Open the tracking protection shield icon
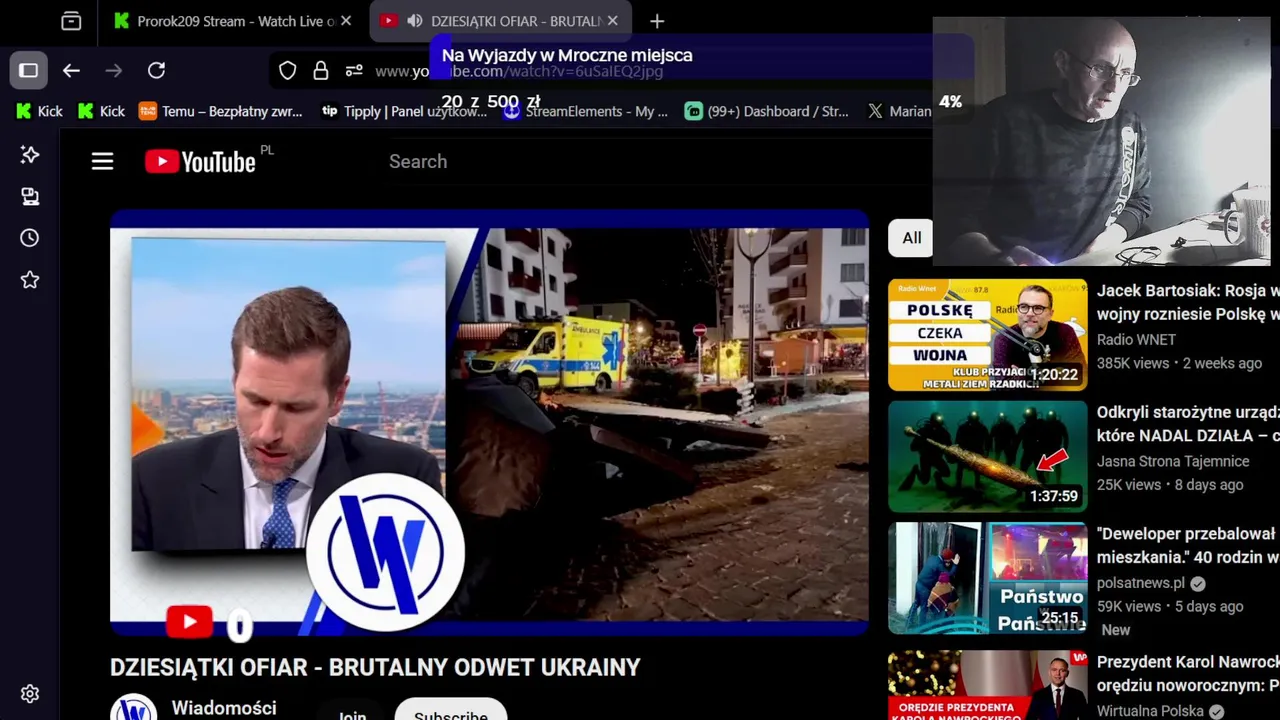This screenshot has height=720, width=1280. pyautogui.click(x=288, y=70)
